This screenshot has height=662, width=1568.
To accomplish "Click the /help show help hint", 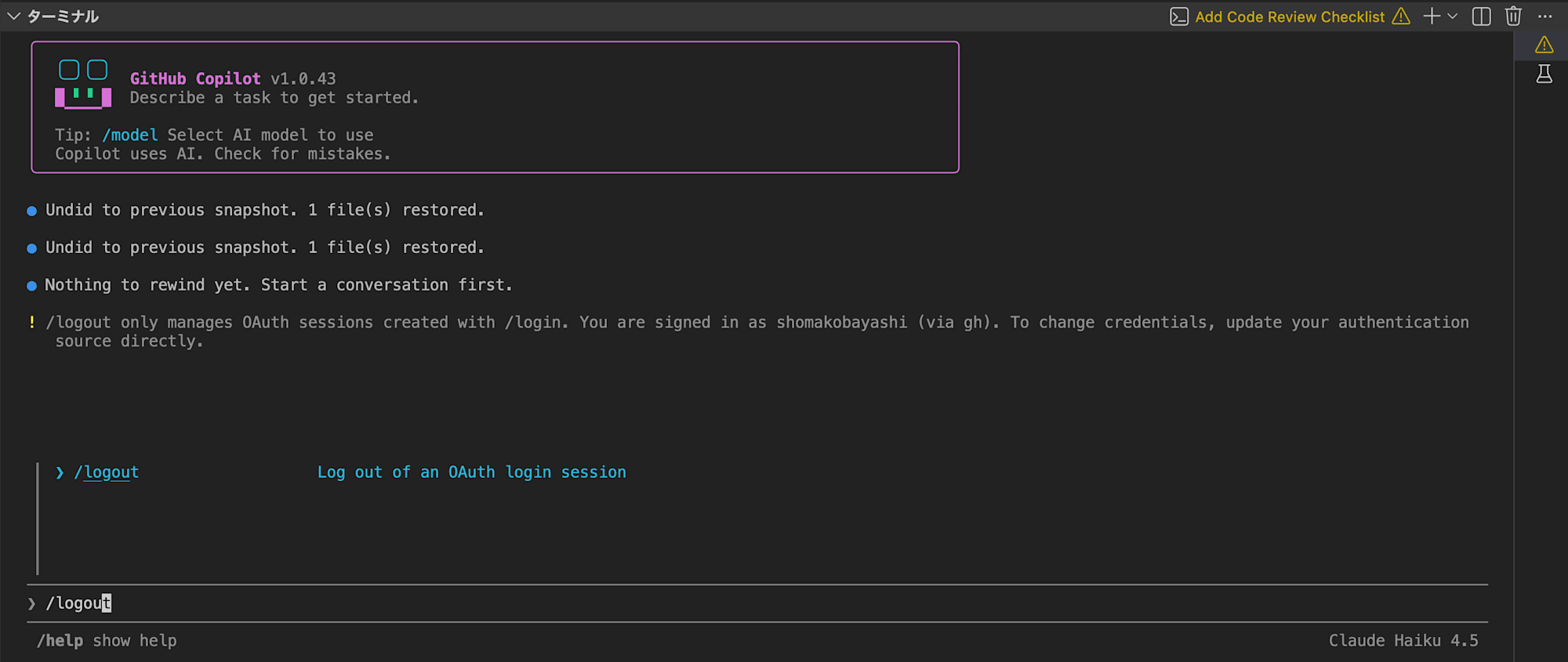I will point(107,641).
